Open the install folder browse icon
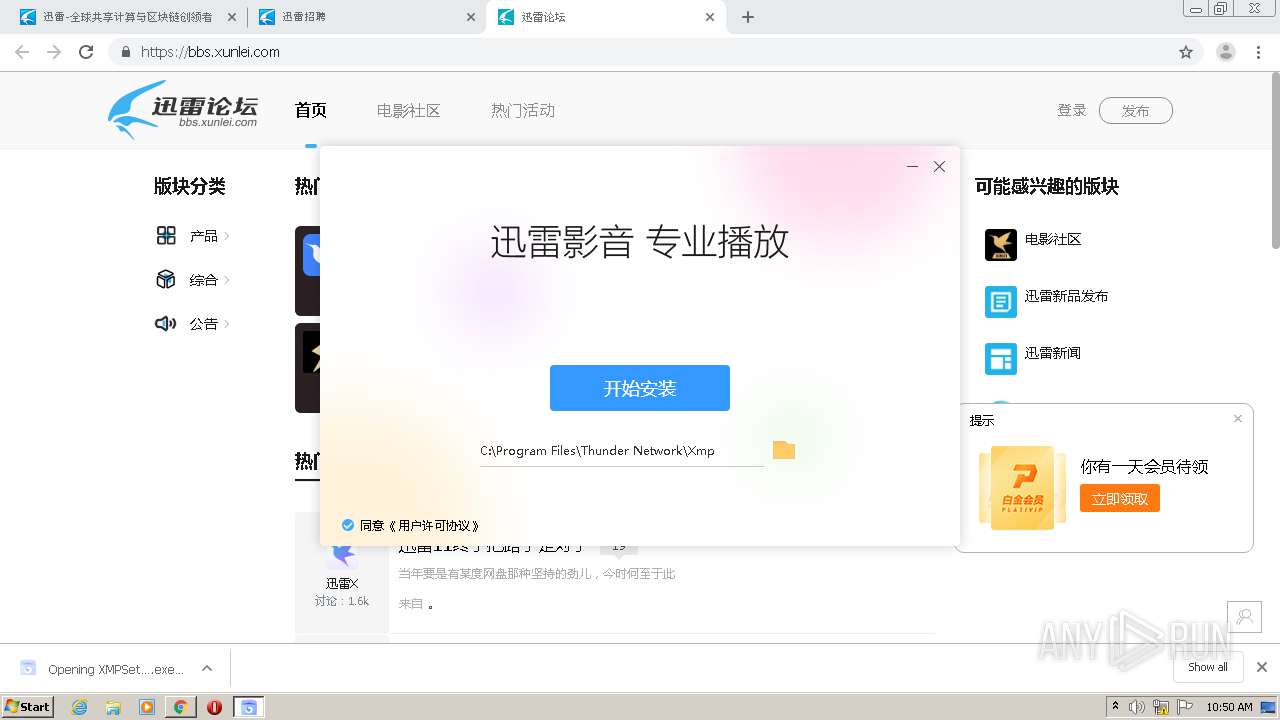The height and width of the screenshot is (720, 1280). (784, 450)
